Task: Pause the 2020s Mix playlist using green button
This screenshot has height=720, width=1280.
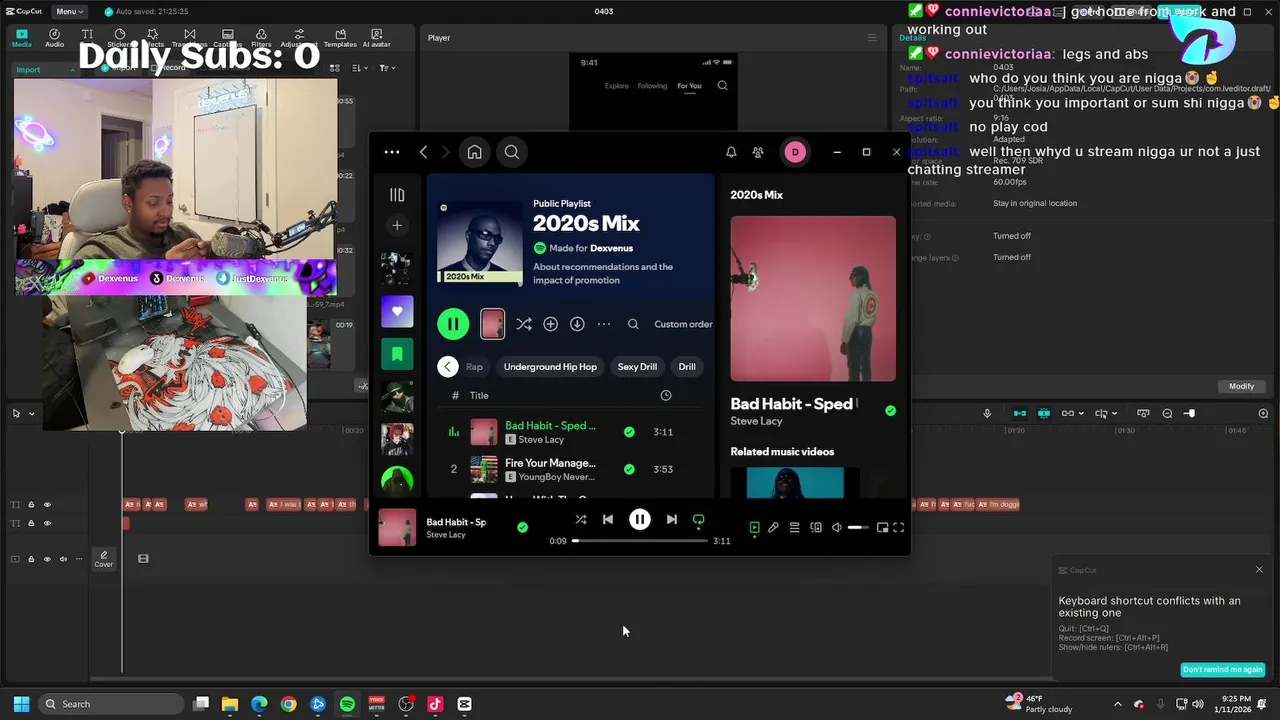Action: point(453,324)
